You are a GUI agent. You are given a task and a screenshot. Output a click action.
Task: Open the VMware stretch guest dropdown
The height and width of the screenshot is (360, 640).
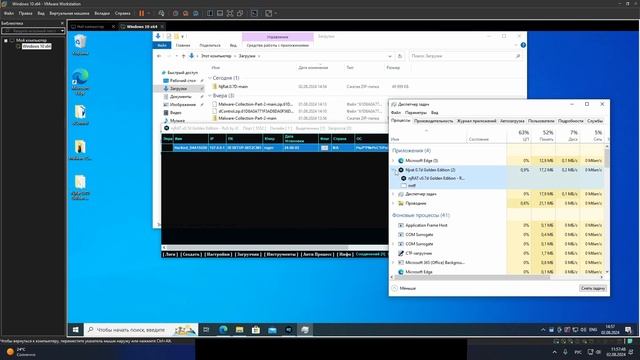coord(276,13)
